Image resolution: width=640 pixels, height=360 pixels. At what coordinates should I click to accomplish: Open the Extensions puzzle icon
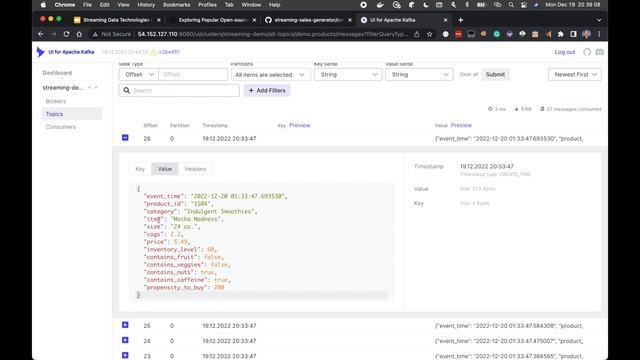(x=561, y=34)
